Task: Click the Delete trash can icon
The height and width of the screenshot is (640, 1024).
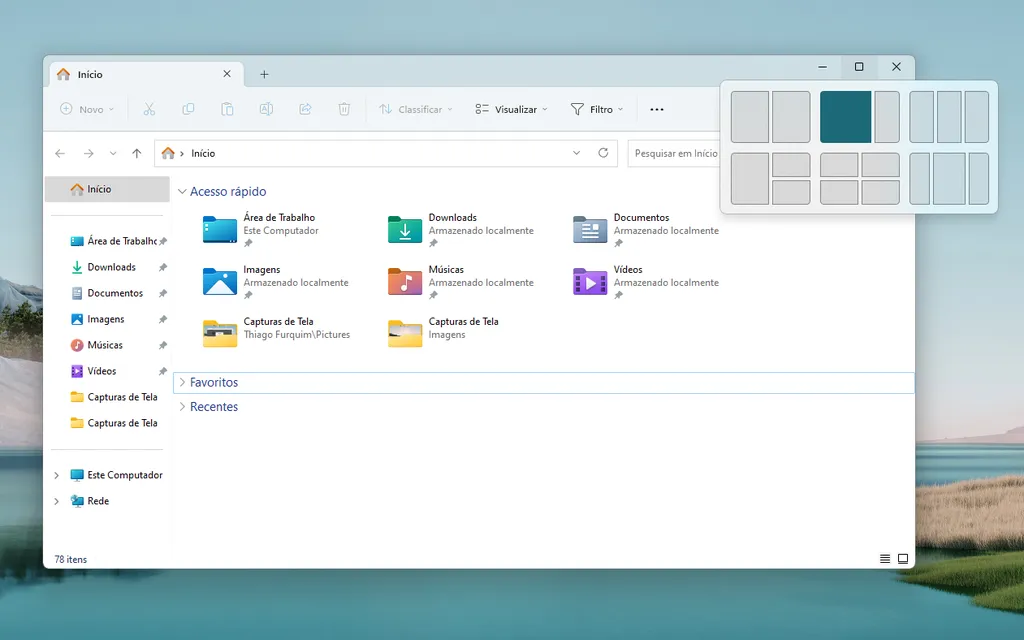Action: pos(344,109)
